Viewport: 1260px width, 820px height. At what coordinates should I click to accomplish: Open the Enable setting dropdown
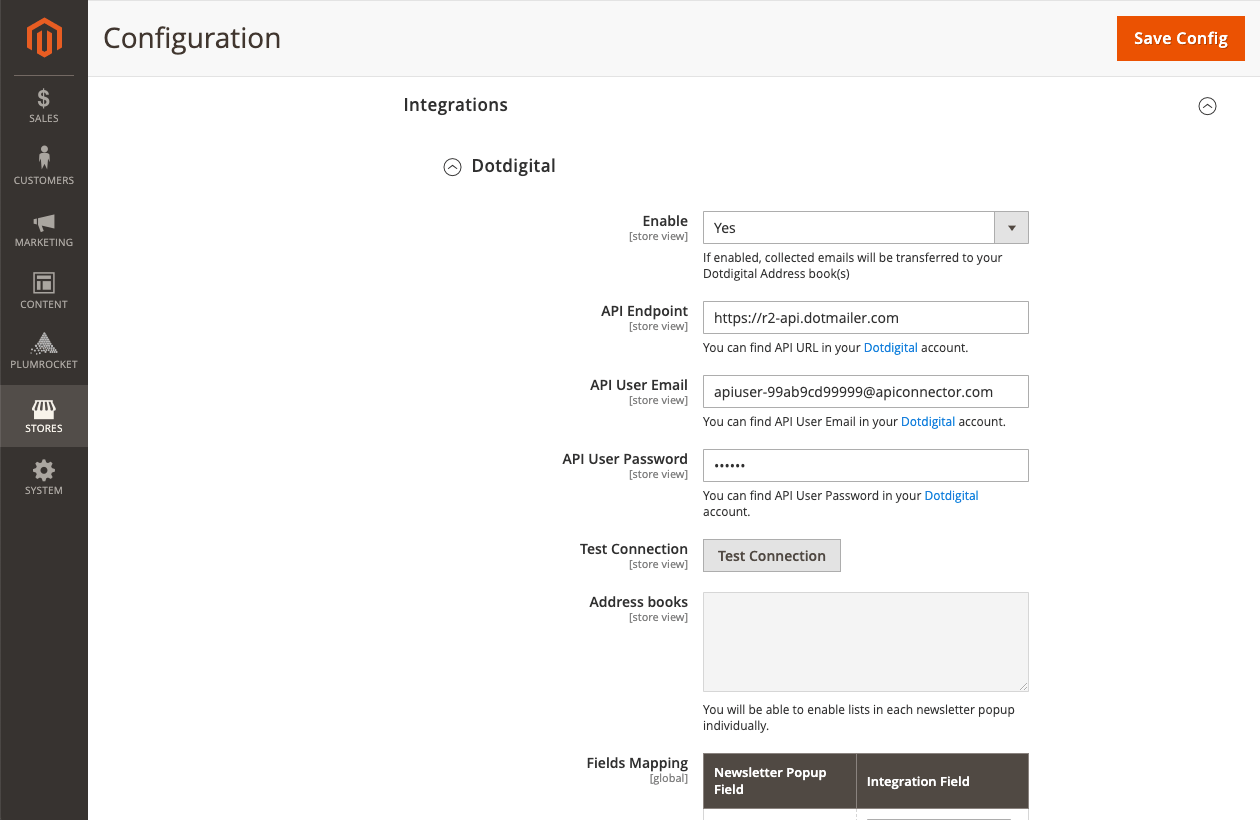tap(1010, 227)
